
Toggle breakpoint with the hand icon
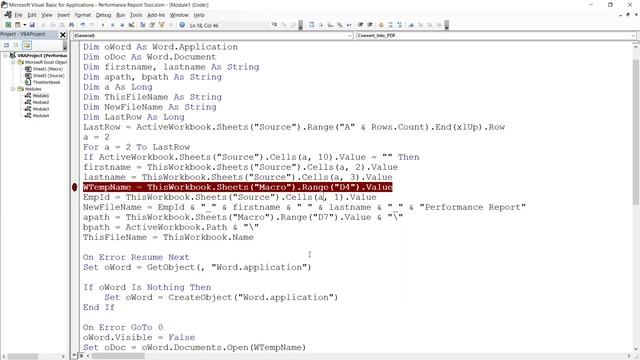click(x=381, y=25)
